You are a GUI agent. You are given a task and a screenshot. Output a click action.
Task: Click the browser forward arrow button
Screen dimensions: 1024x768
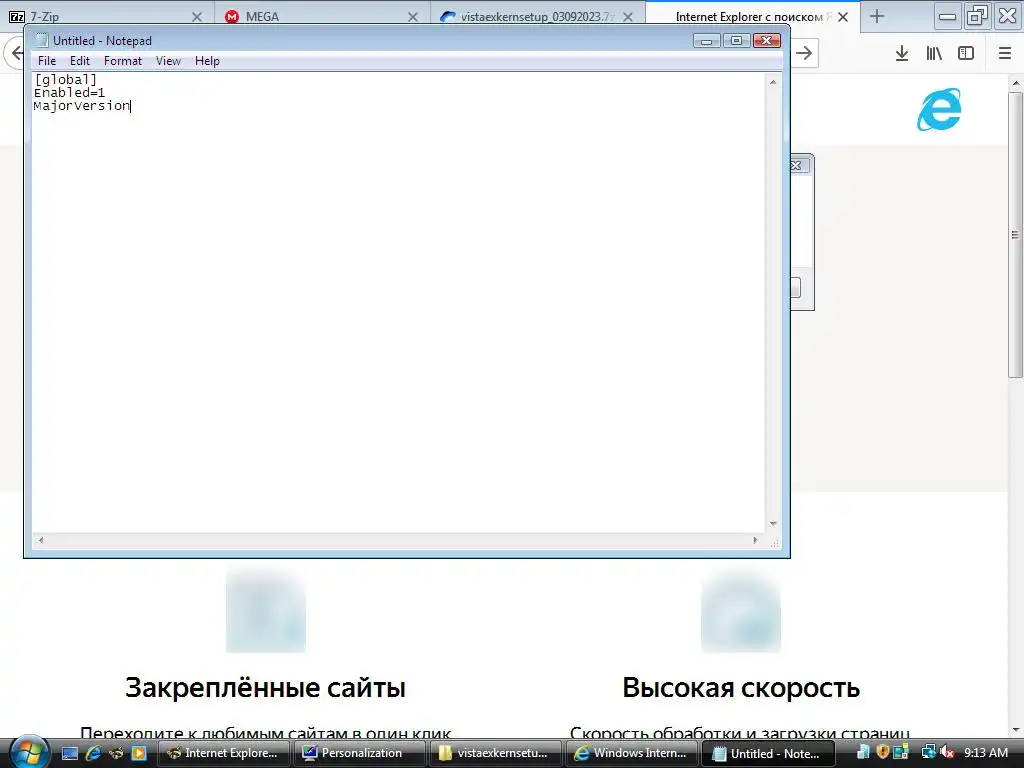click(804, 53)
